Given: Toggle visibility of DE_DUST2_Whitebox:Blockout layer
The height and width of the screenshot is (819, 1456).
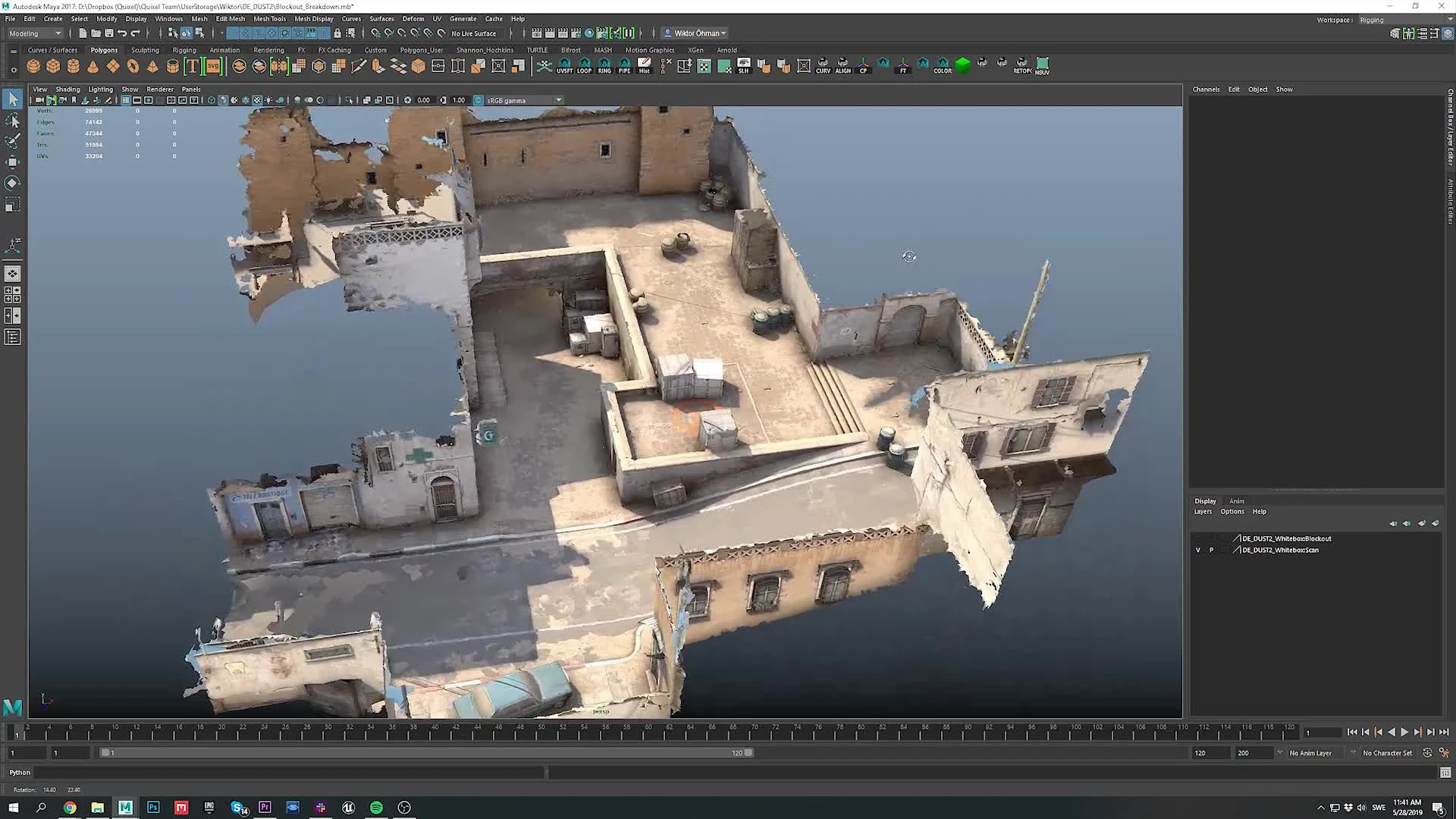Looking at the screenshot, I should click(1198, 539).
